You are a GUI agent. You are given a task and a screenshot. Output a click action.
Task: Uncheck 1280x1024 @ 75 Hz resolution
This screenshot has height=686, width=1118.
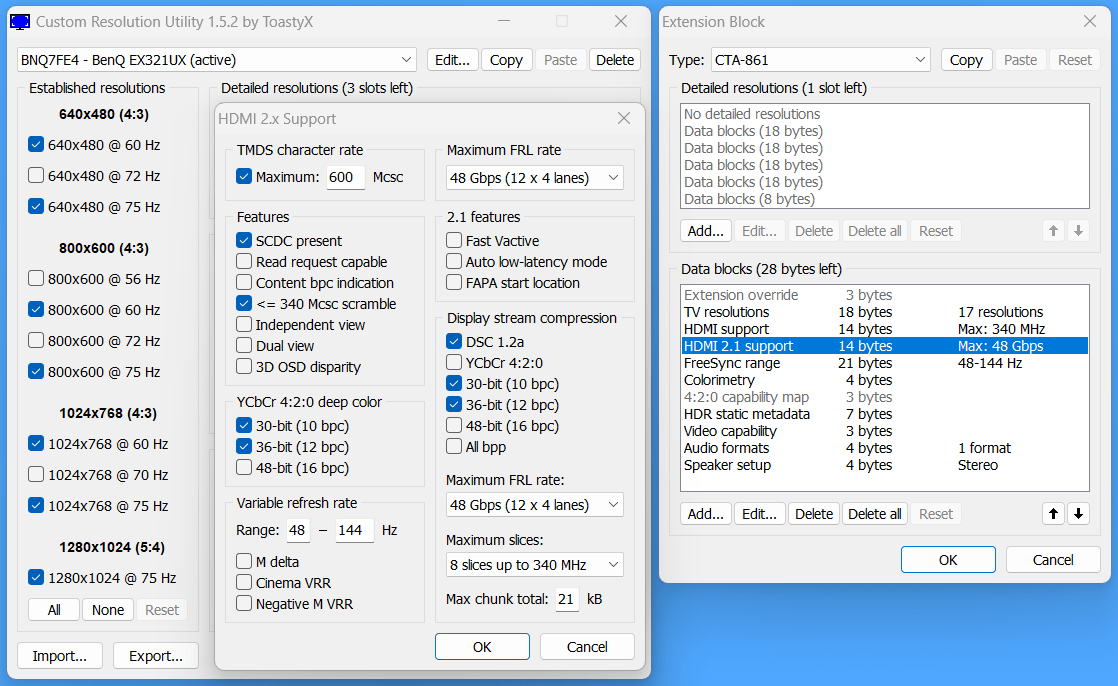click(36, 578)
